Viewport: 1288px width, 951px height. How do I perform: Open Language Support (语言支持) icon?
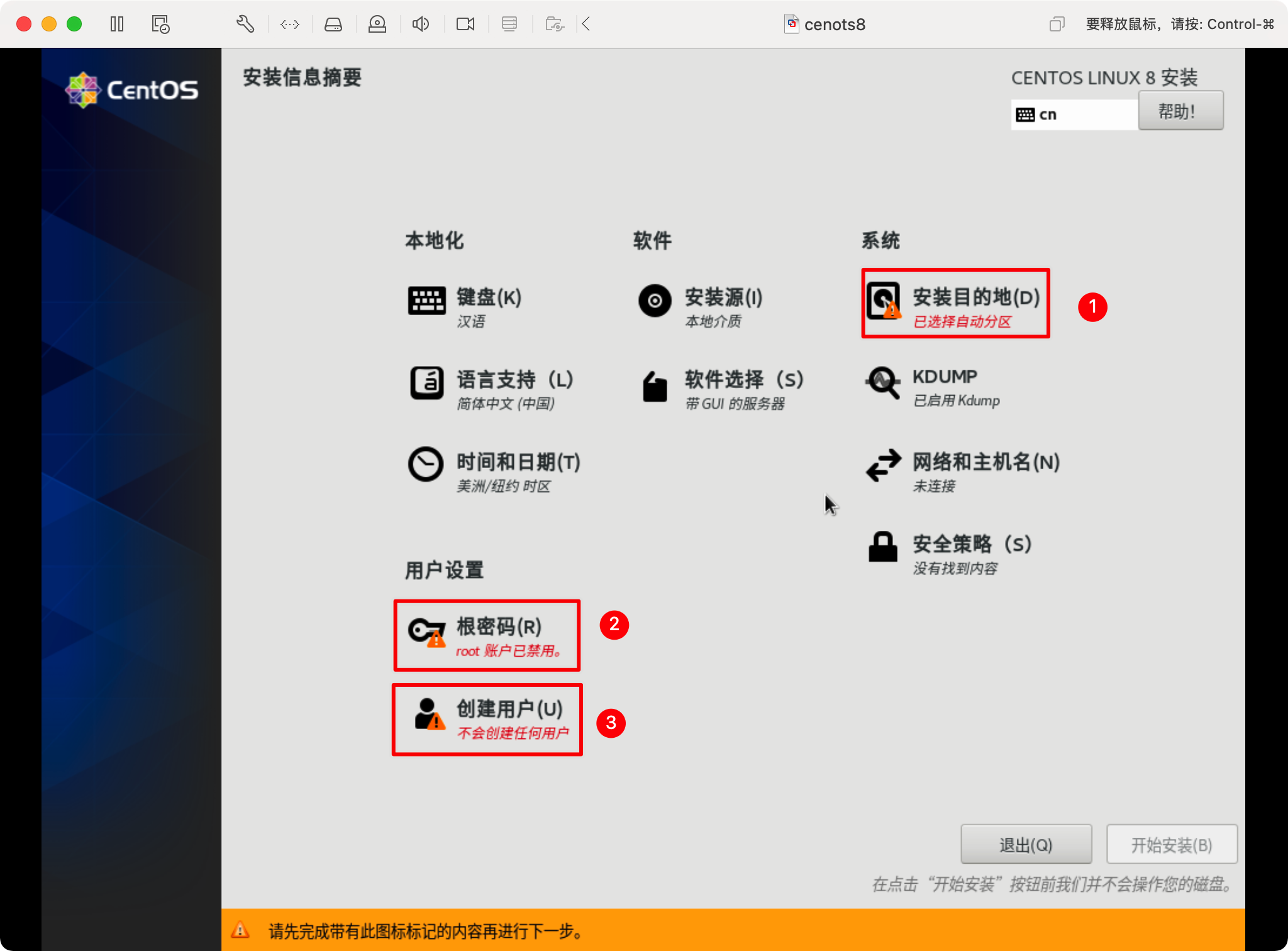pos(426,382)
